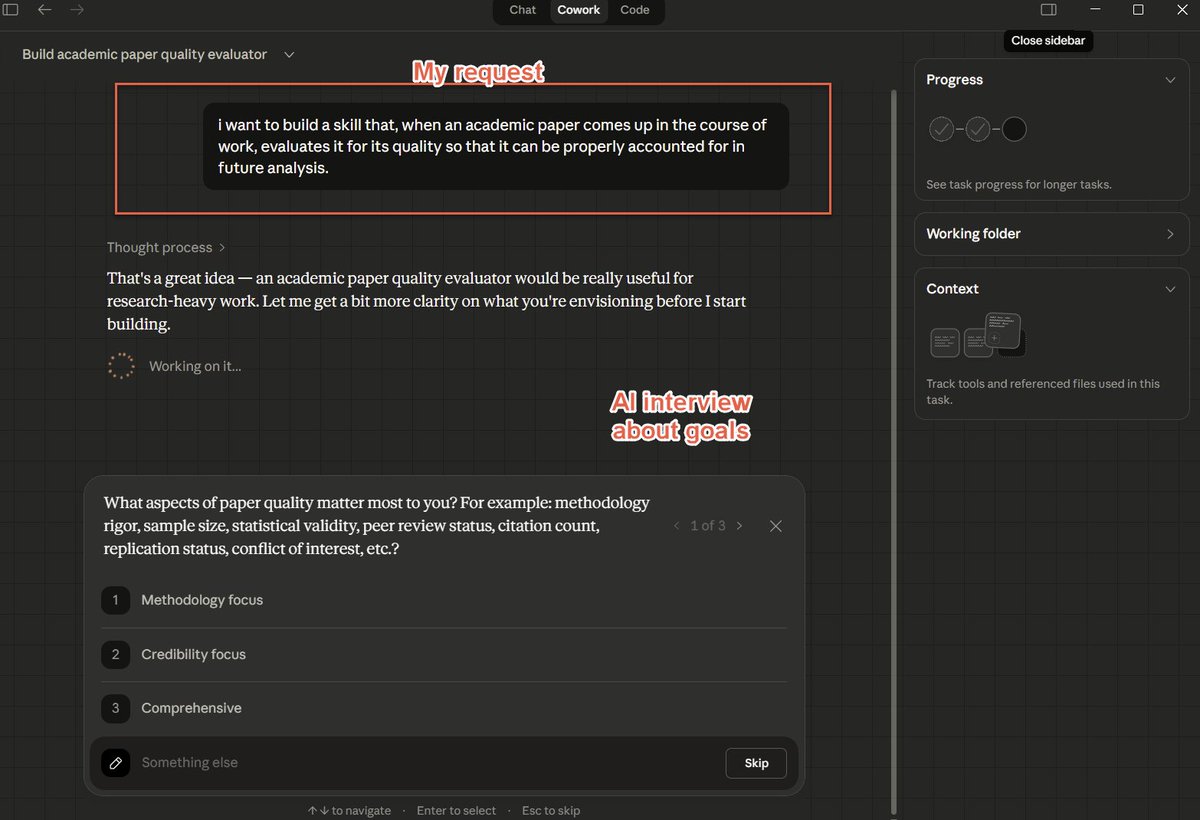Expand the Working folder section
The image size is (1200, 820).
pos(1170,234)
